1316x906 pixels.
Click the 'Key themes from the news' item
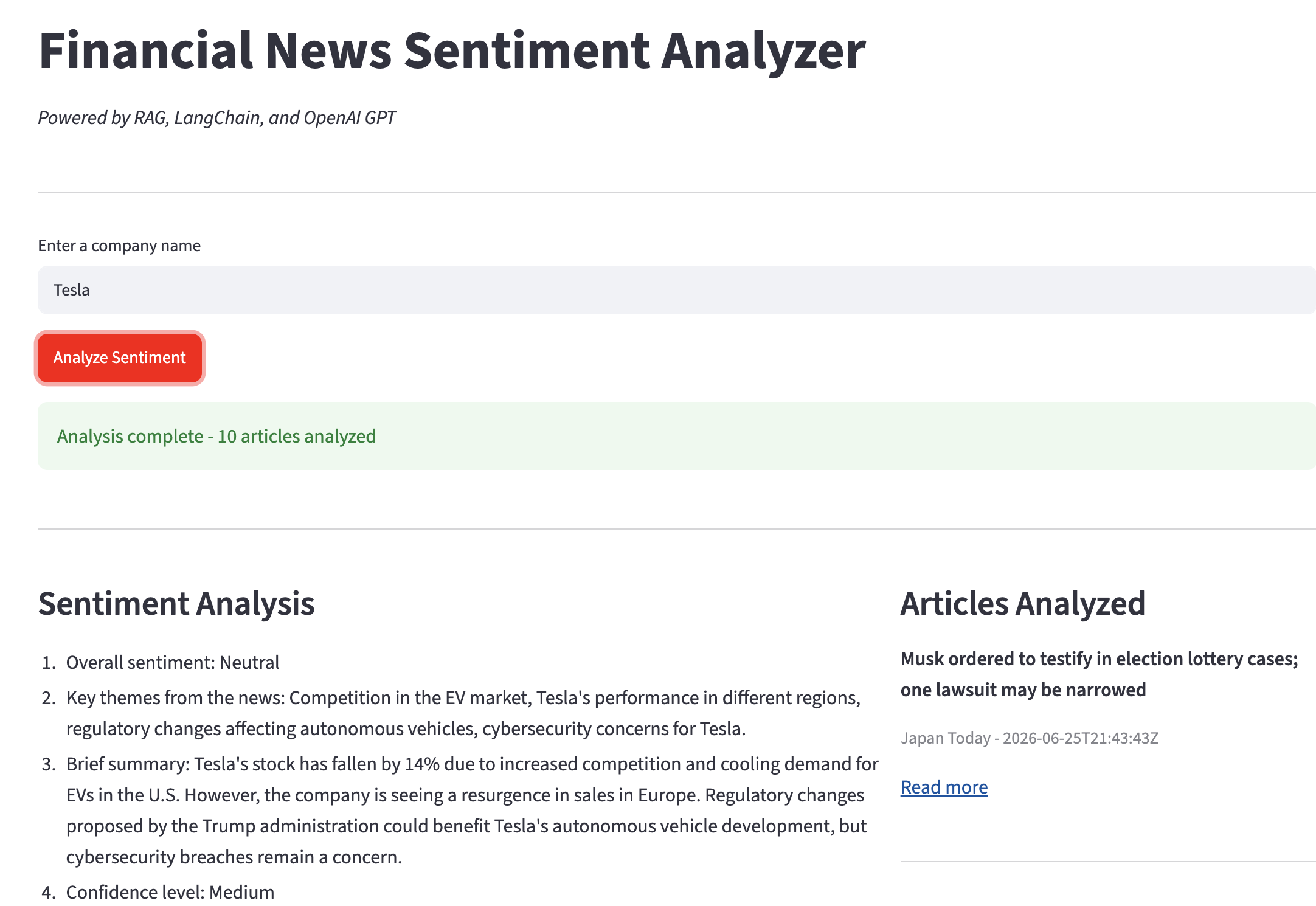tap(463, 713)
